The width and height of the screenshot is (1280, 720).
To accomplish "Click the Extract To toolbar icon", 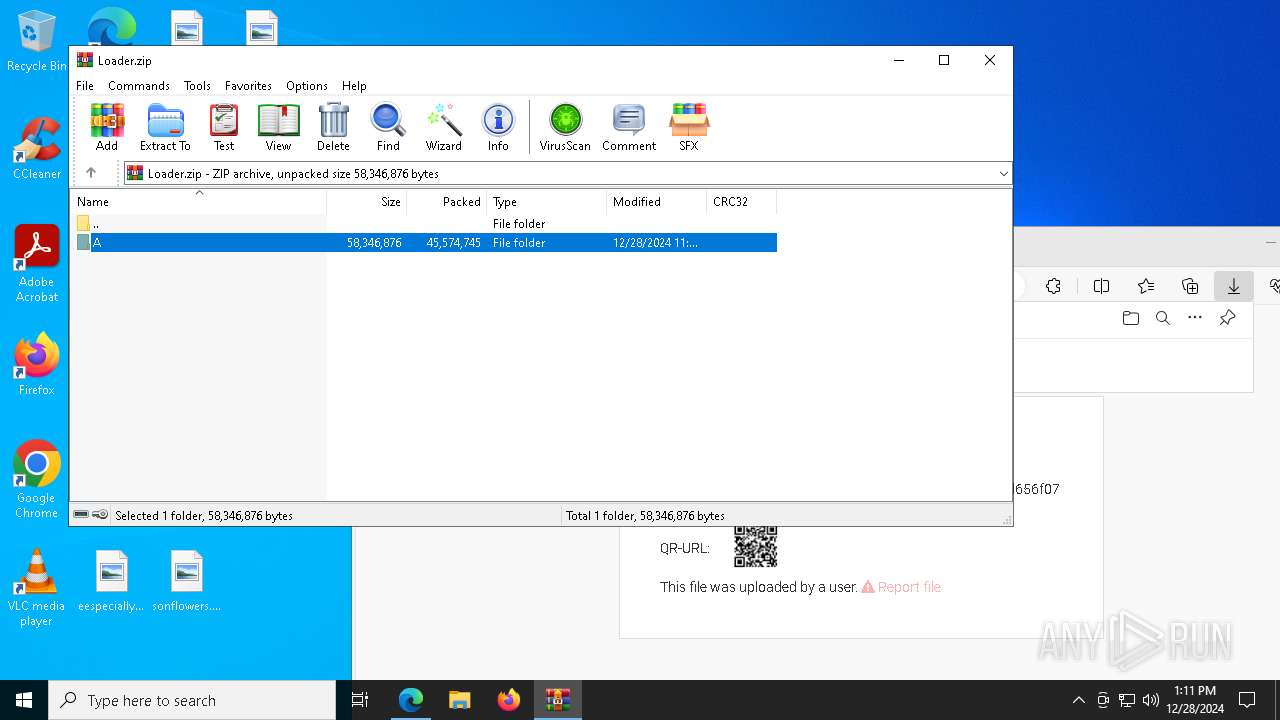I will (x=165, y=127).
